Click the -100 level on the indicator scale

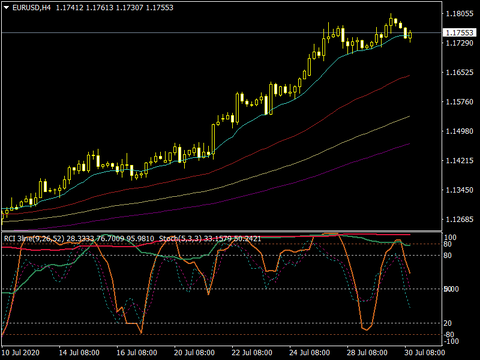(451, 341)
